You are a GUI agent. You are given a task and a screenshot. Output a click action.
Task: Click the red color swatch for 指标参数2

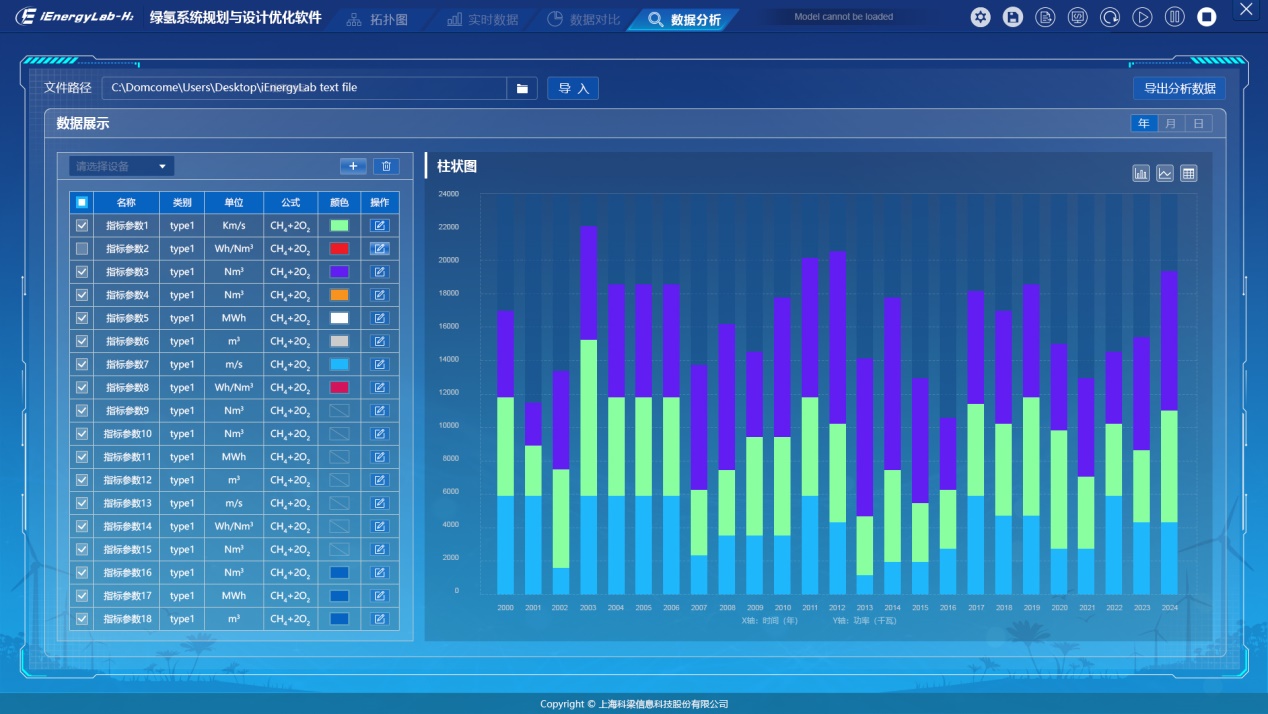coord(339,249)
